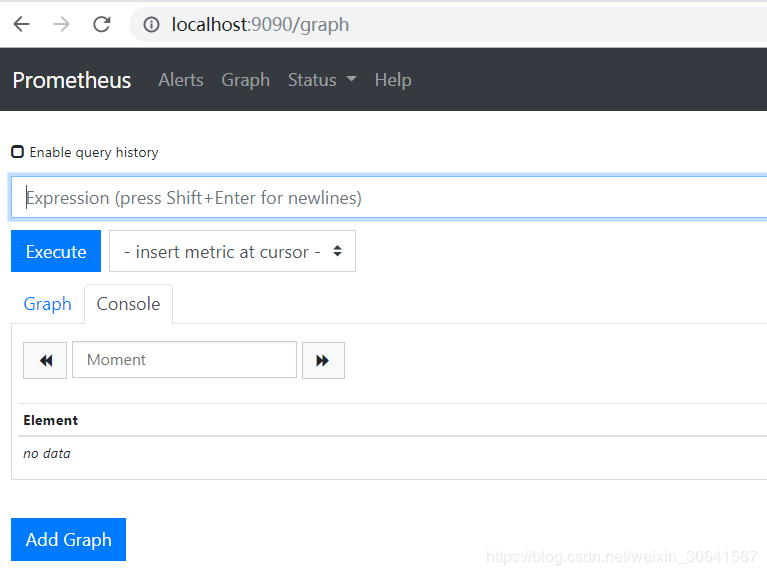Viewport: 767px width, 575px height.
Task: Click the Add Graph button
Action: (68, 540)
